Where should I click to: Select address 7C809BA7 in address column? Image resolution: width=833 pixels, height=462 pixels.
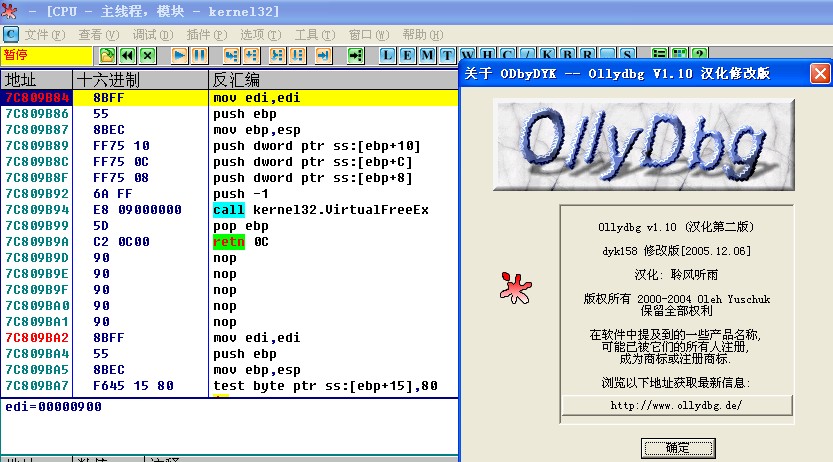pos(37,386)
